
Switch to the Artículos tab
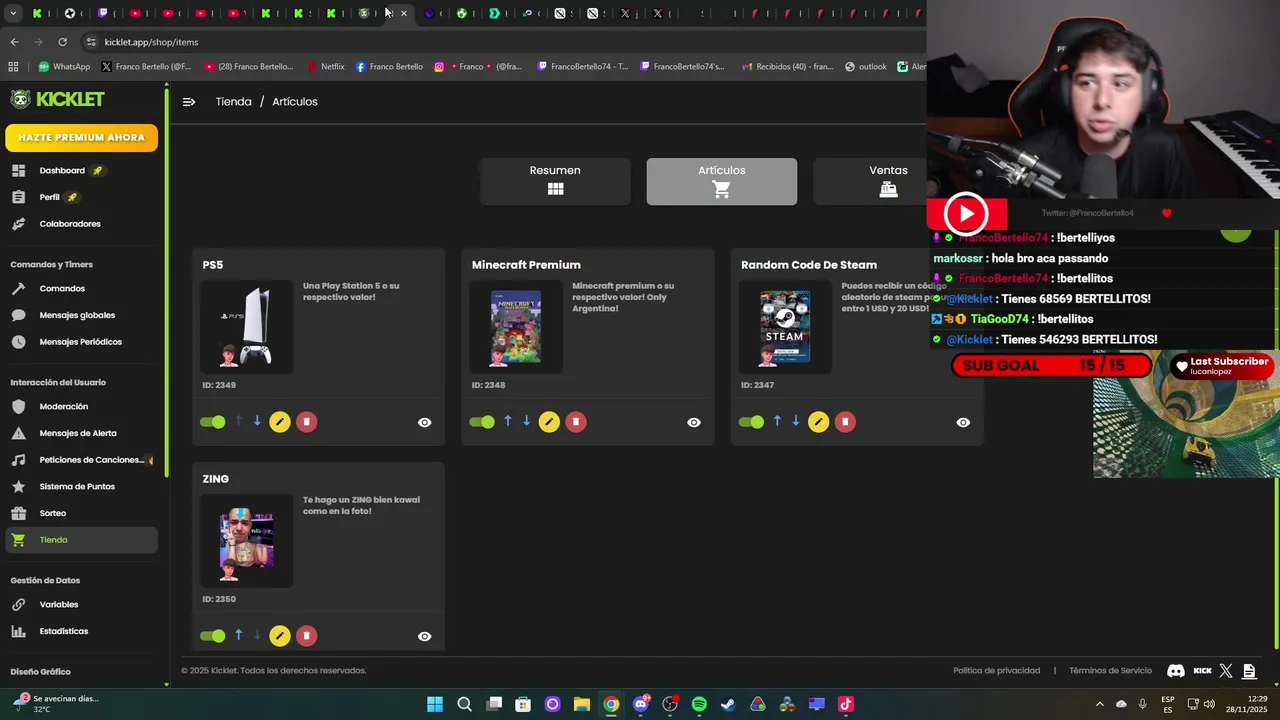click(722, 181)
